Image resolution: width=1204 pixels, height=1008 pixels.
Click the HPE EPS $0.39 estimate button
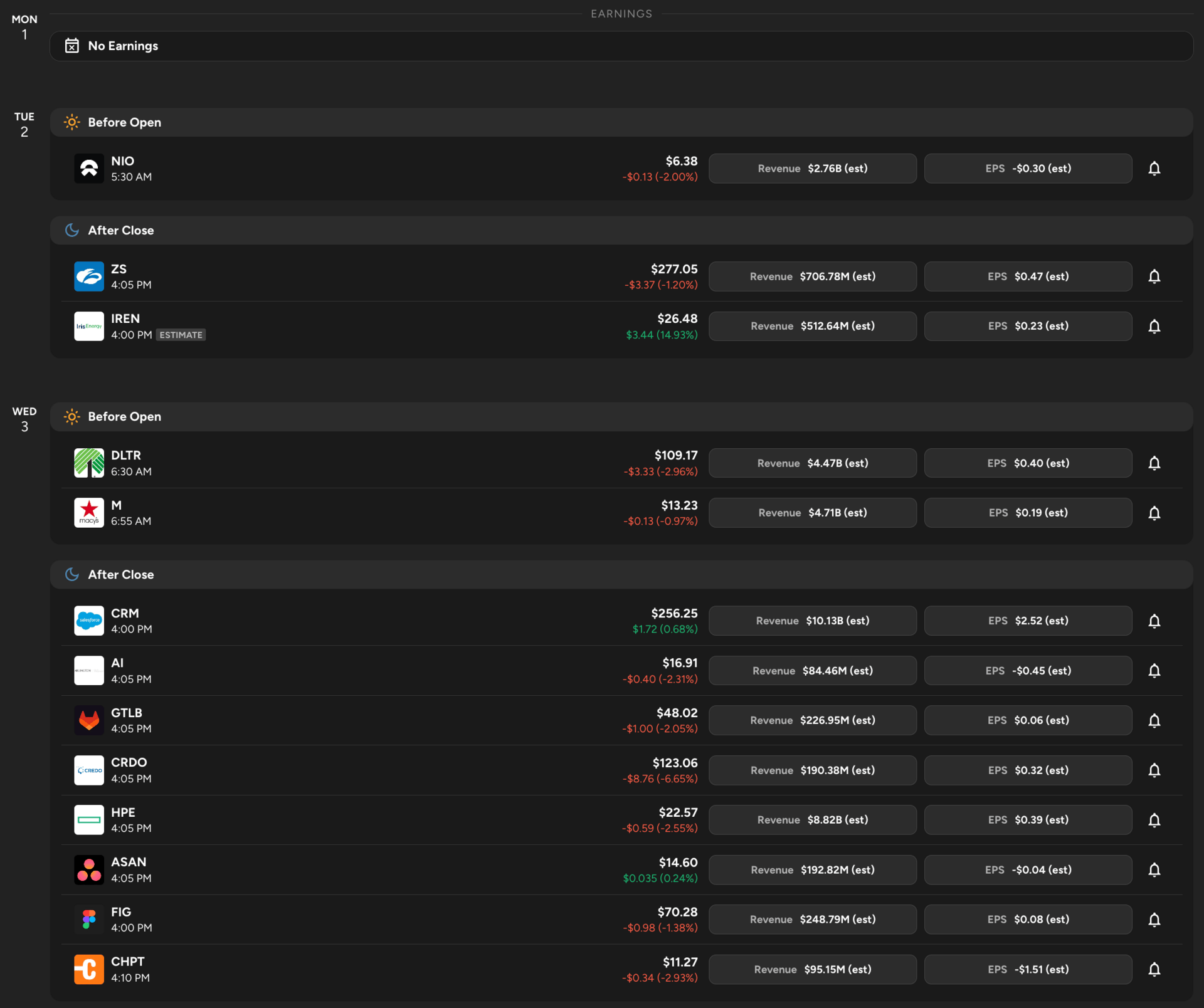tap(1028, 820)
